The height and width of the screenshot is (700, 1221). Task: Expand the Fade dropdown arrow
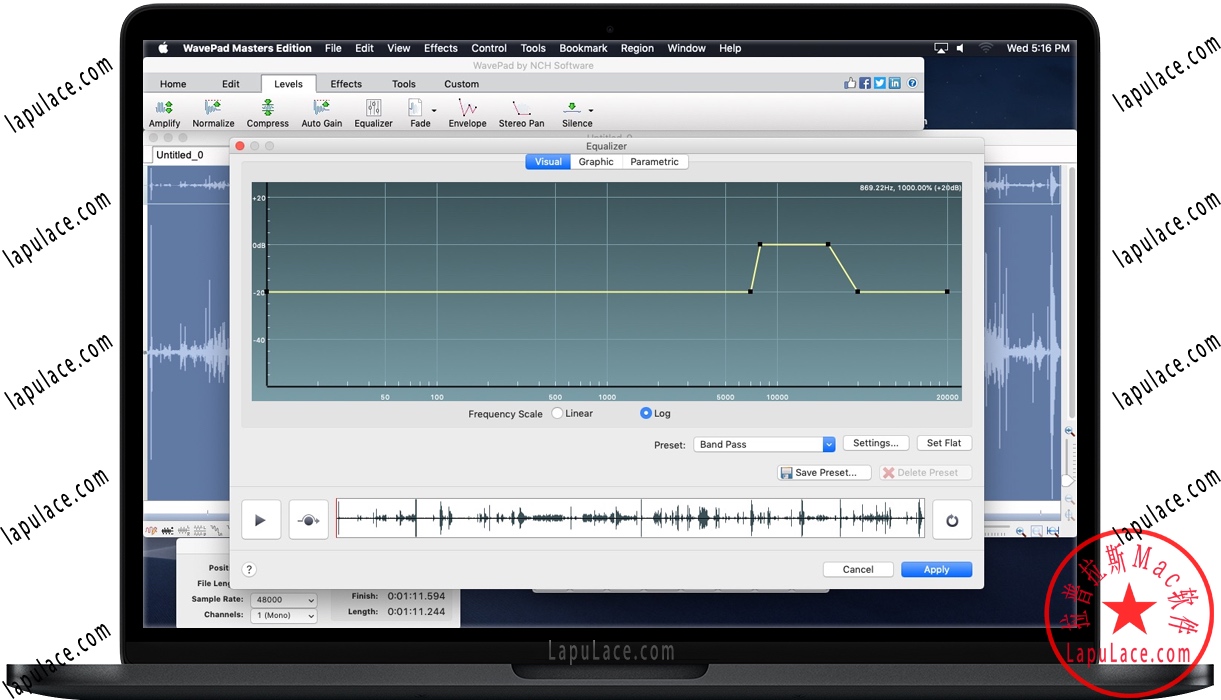432,112
